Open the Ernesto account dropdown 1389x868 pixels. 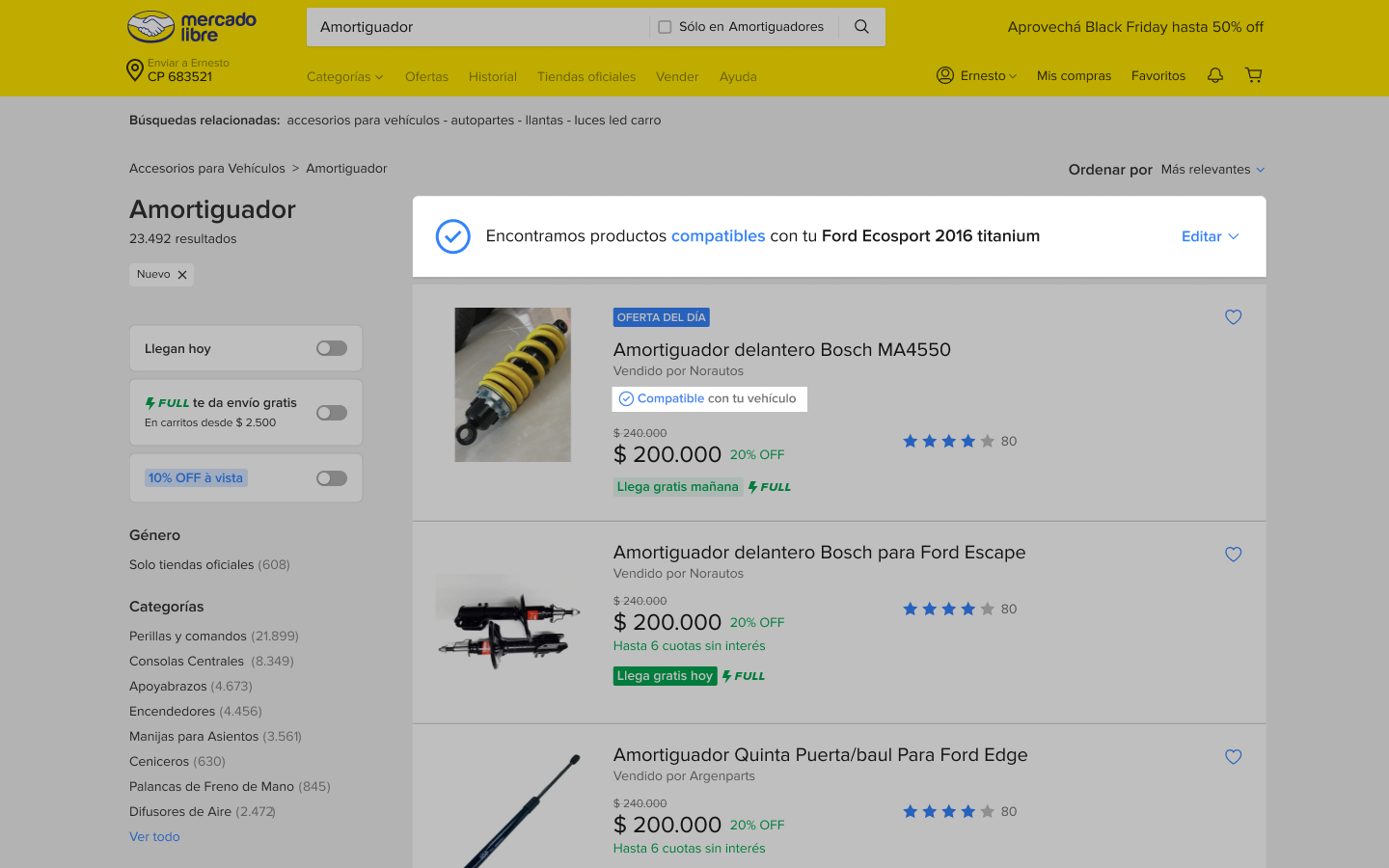tap(989, 75)
